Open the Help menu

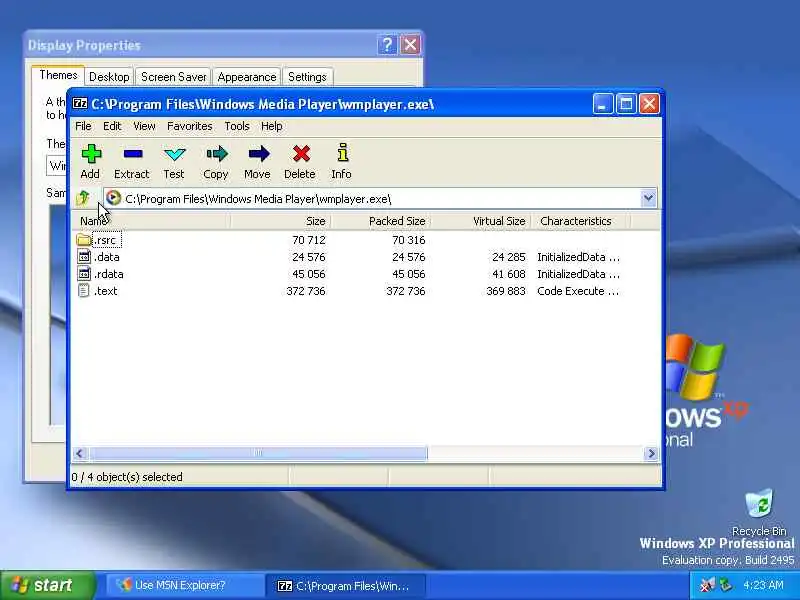(x=271, y=126)
